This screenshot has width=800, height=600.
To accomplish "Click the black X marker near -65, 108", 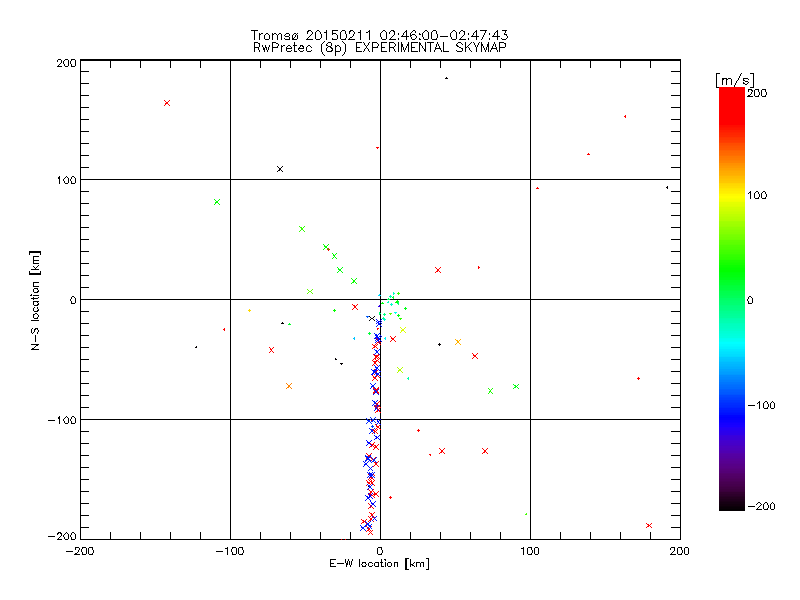I will click(280, 169).
